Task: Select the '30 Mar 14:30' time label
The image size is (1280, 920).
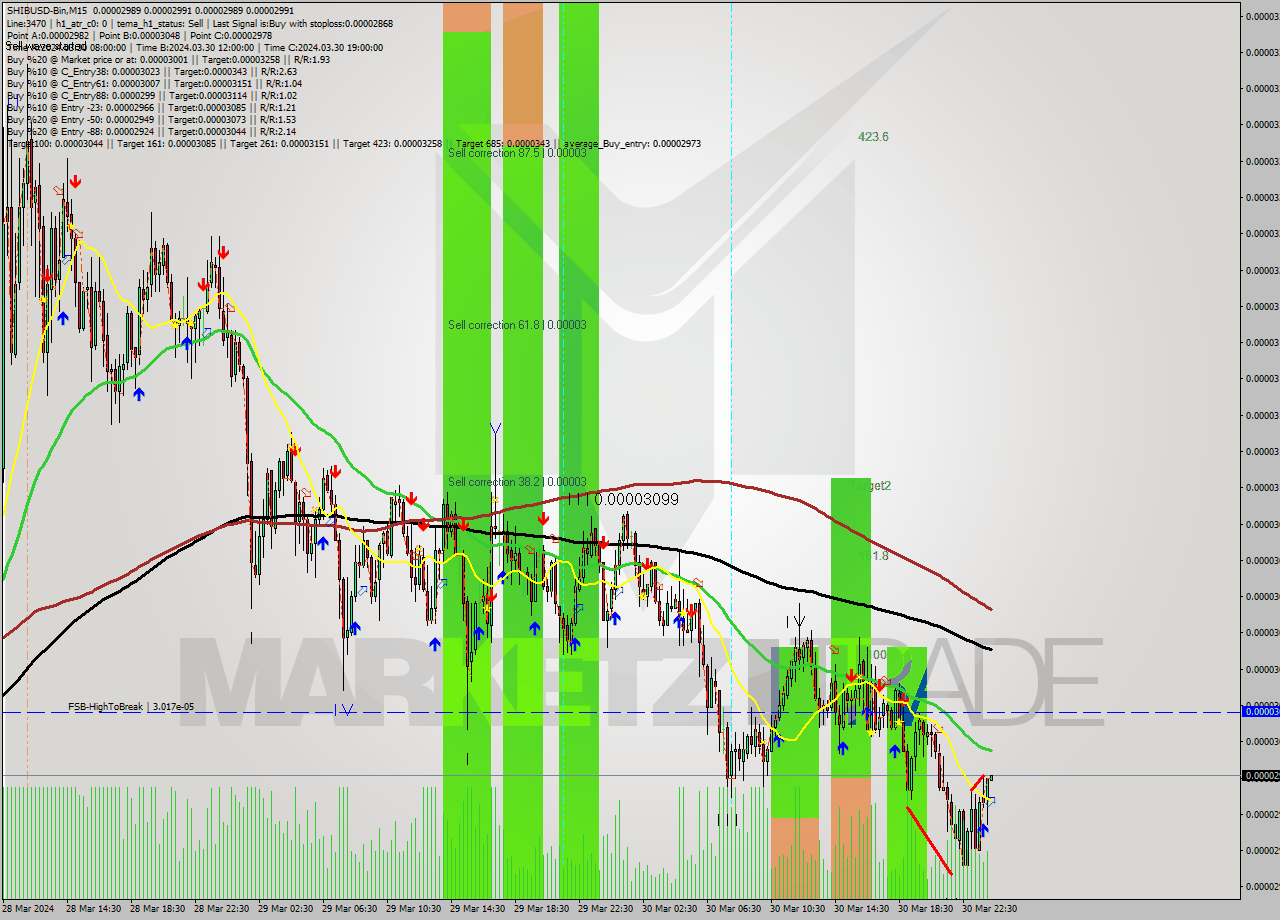Action: click(862, 908)
